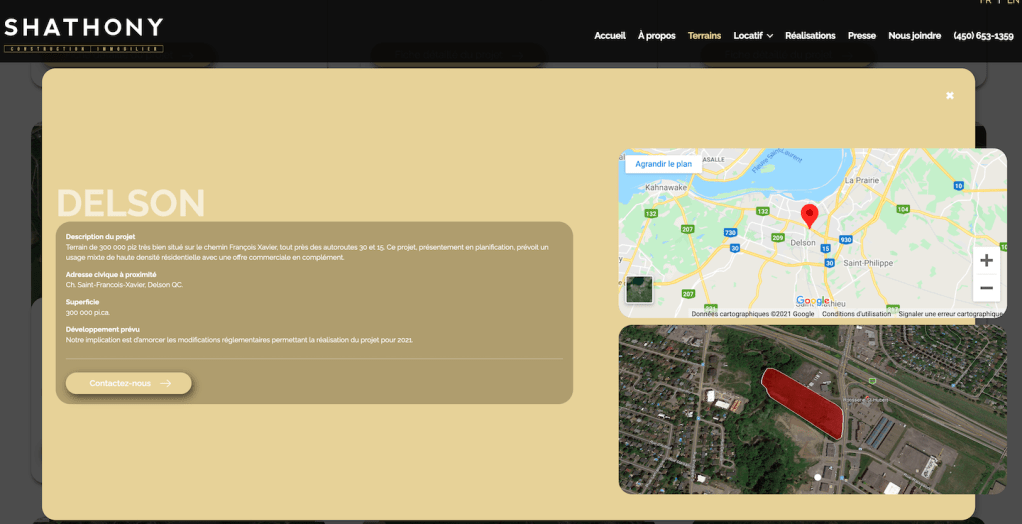This screenshot has width=1022, height=524.
Task: Close the Delson project popup
Action: (x=949, y=96)
